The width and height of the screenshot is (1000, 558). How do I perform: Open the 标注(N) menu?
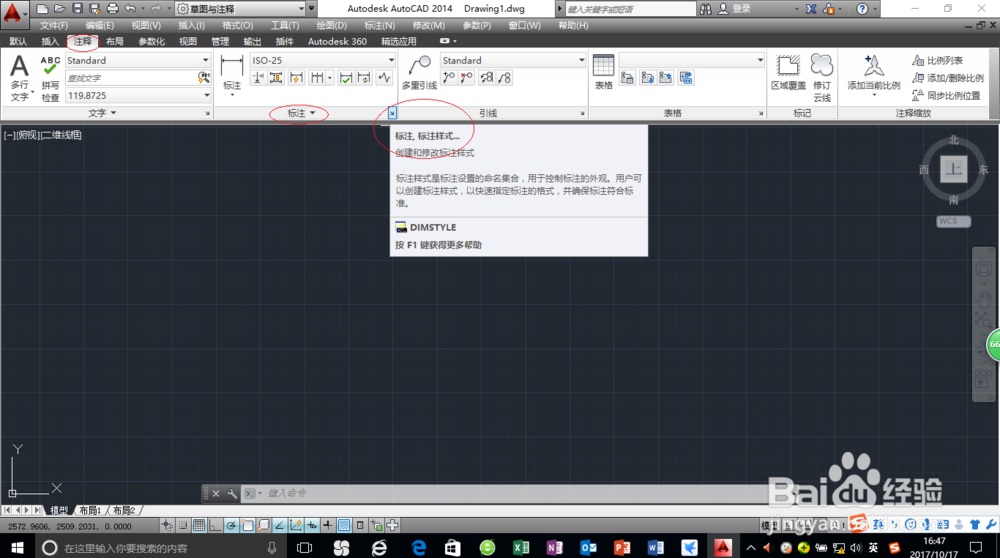[379, 26]
